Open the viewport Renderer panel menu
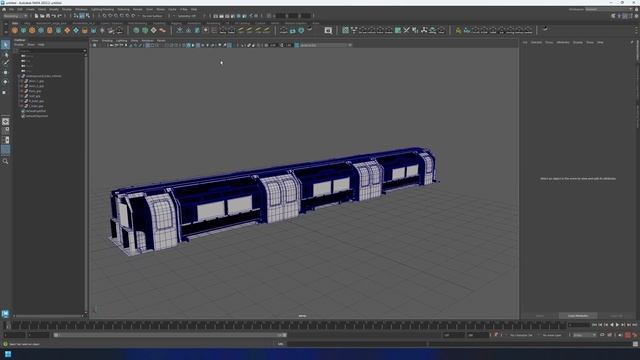This screenshot has width=640, height=360. click(147, 40)
